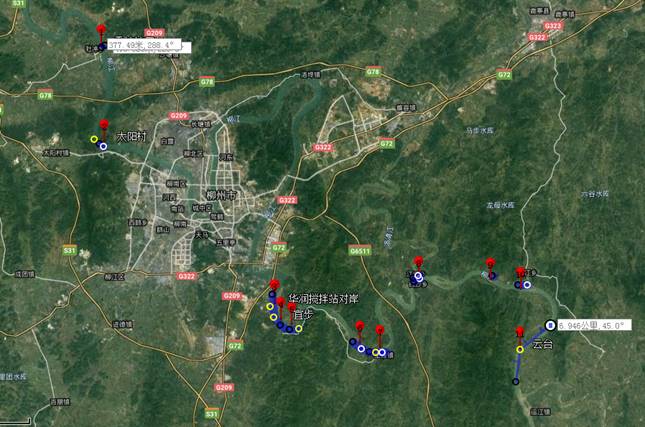The image size is (645, 427).
Task: Click the white-ringed marker below 太阳村 pin
Action: pyautogui.click(x=103, y=146)
